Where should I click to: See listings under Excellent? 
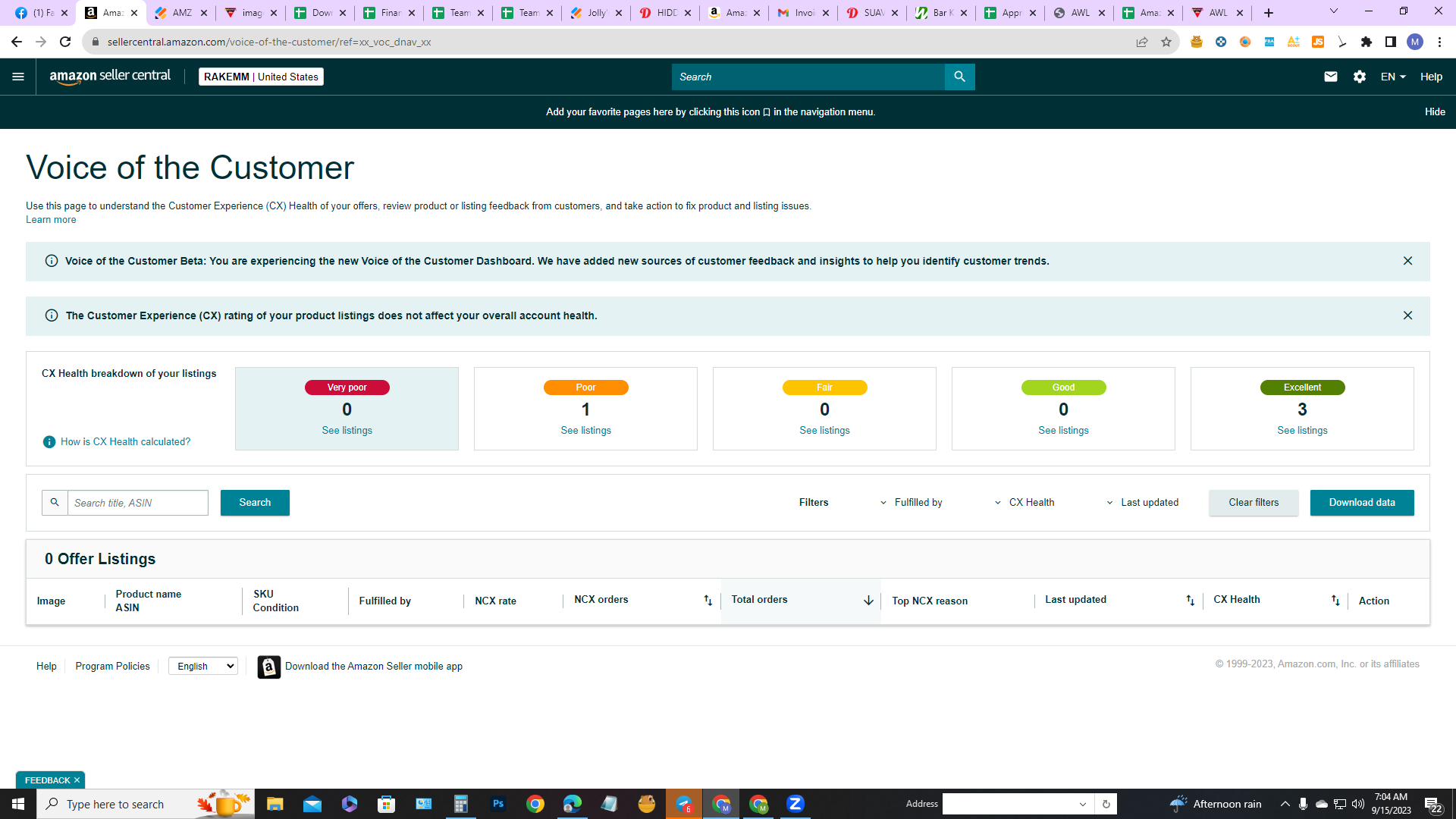coord(1302,431)
